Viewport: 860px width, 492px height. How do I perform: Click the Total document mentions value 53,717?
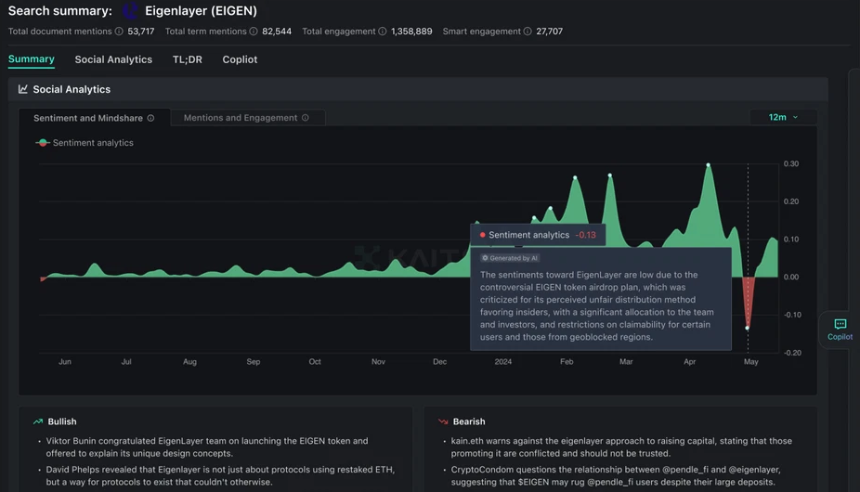[141, 31]
